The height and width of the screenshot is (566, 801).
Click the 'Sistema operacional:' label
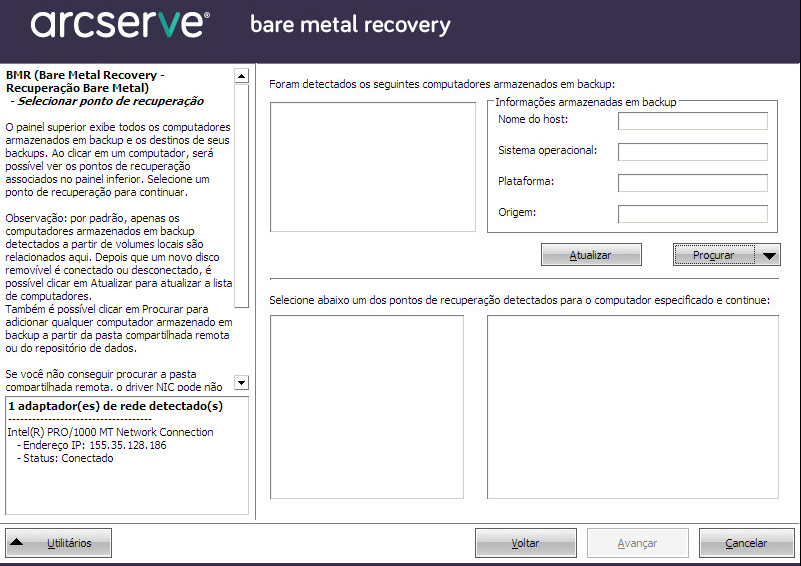coord(548,150)
